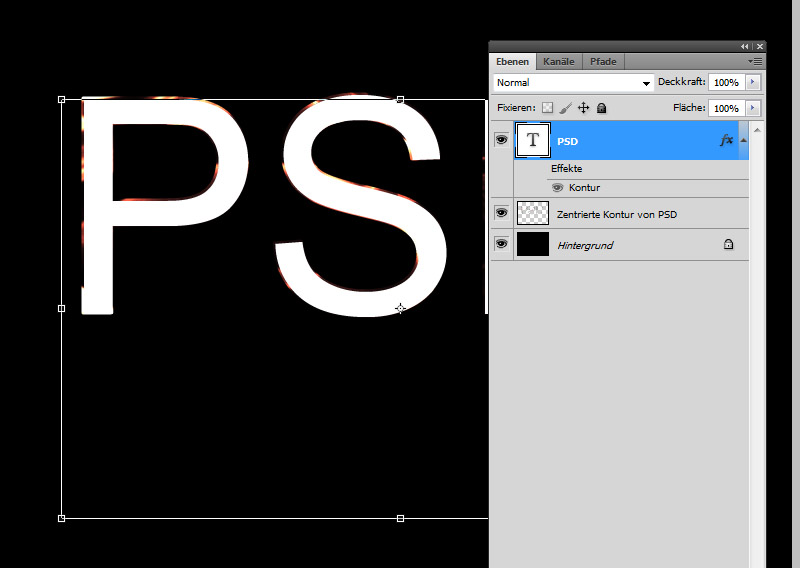
Task: Click the lock position move icon
Action: coord(583,108)
